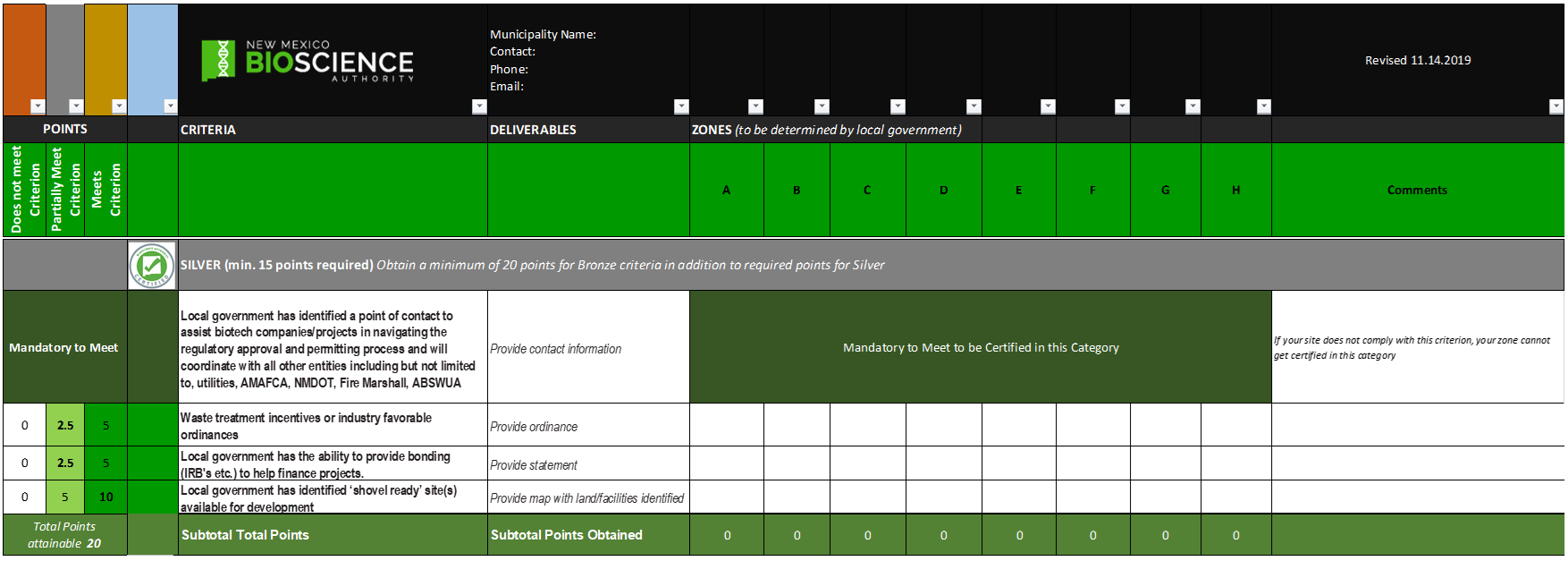Click 'Provide map with land/facilities identified'
The height and width of the screenshot is (561, 1568).
coord(588,497)
